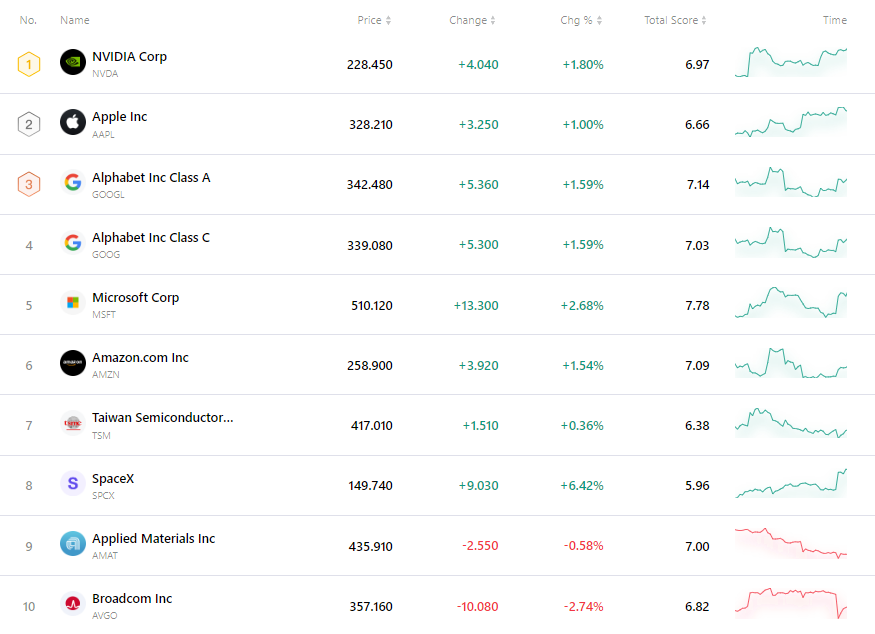
Task: Click the Time column header
Action: tap(835, 20)
